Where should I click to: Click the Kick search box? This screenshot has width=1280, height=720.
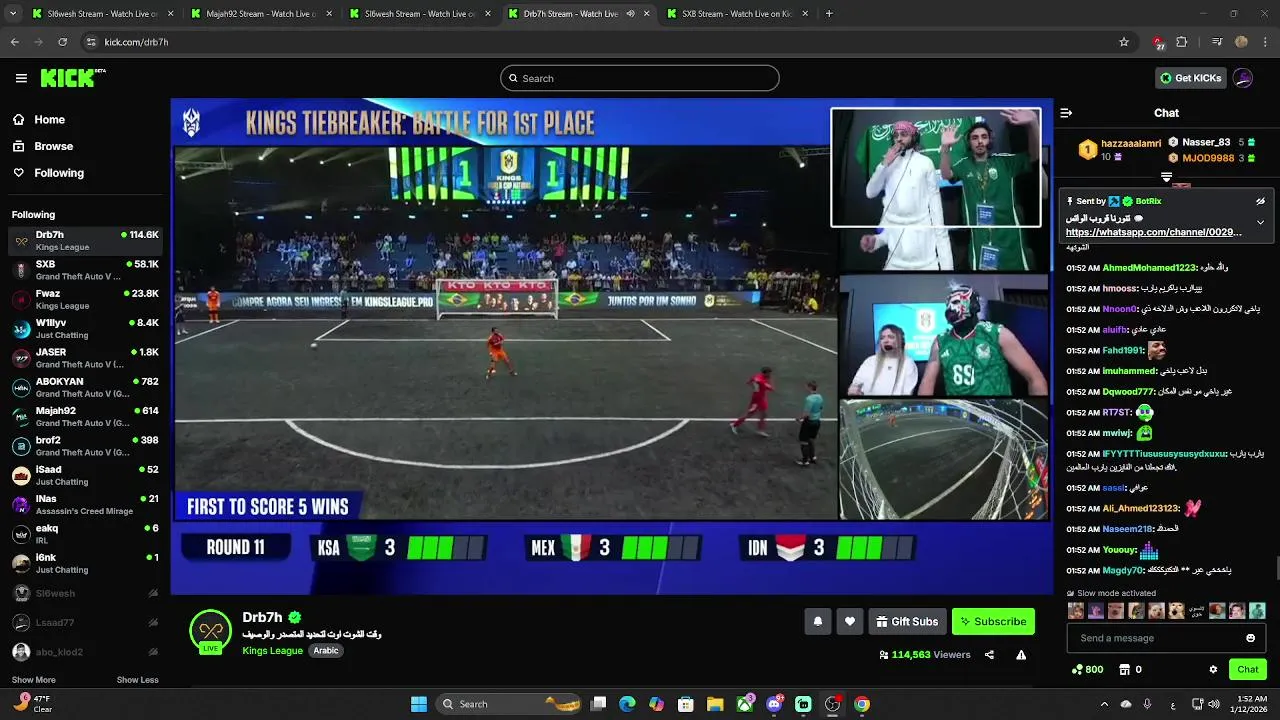[x=640, y=78]
